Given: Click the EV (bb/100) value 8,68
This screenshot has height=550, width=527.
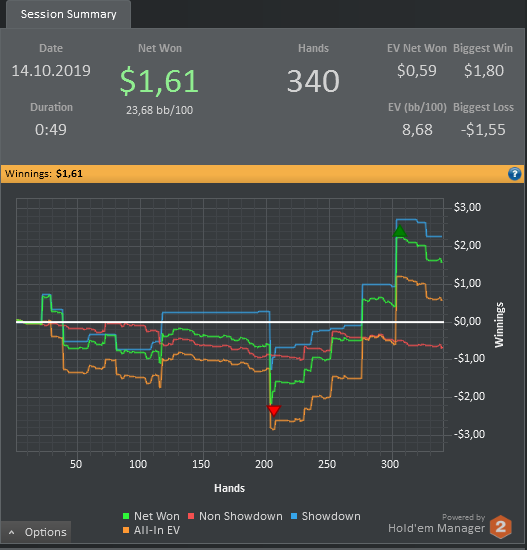Looking at the screenshot, I should tap(417, 130).
